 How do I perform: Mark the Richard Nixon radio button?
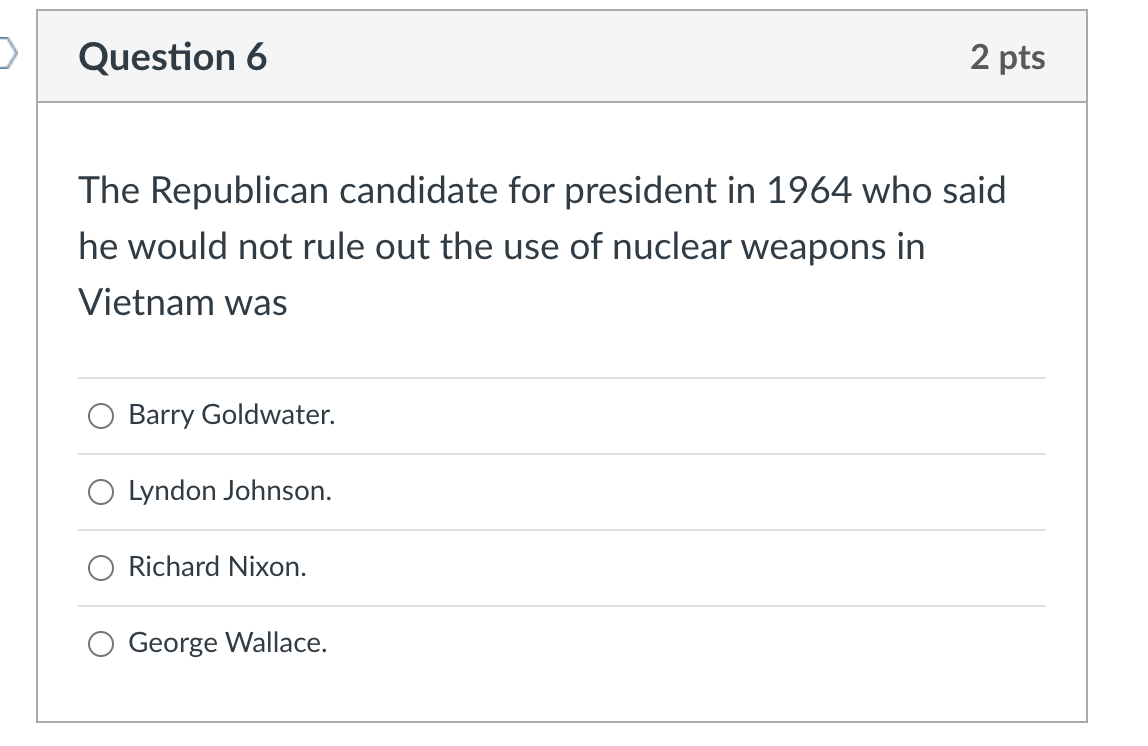click(101, 568)
